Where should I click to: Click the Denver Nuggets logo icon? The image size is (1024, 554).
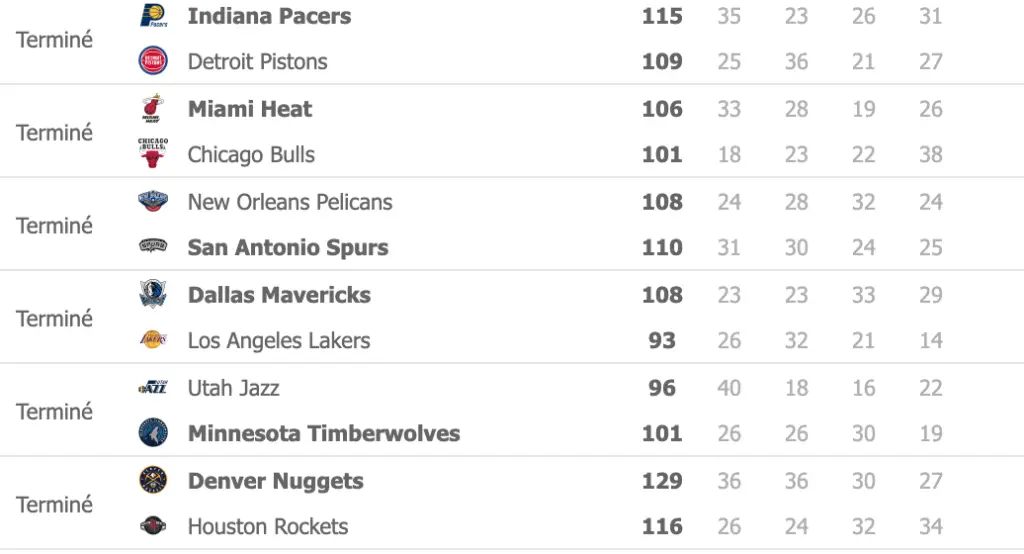(153, 481)
